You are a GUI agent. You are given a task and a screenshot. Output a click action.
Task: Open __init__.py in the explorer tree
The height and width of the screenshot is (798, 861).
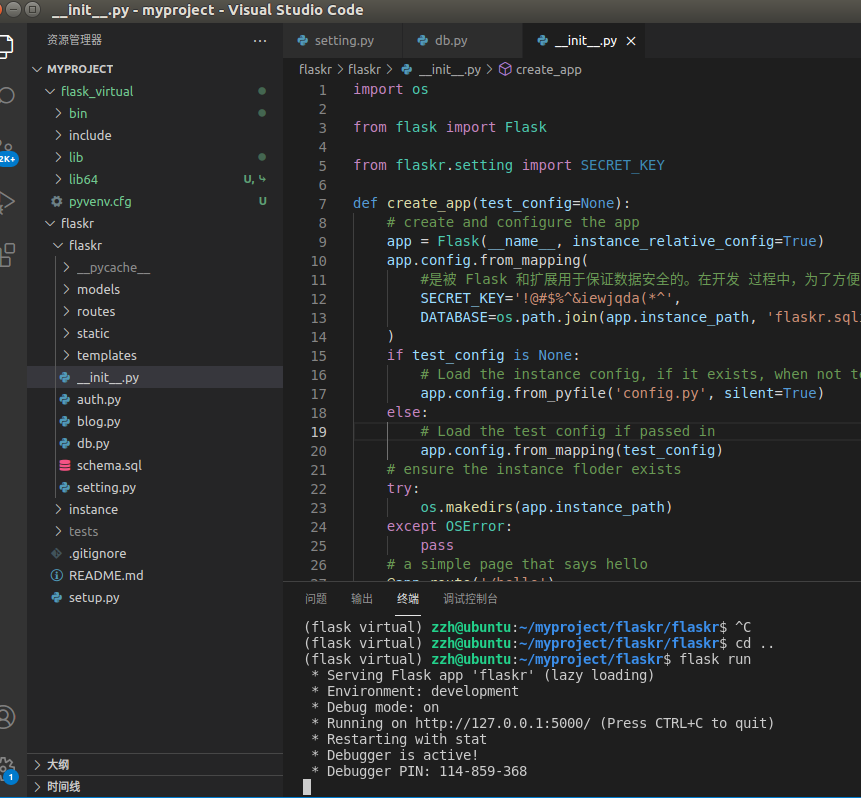tap(155, 377)
